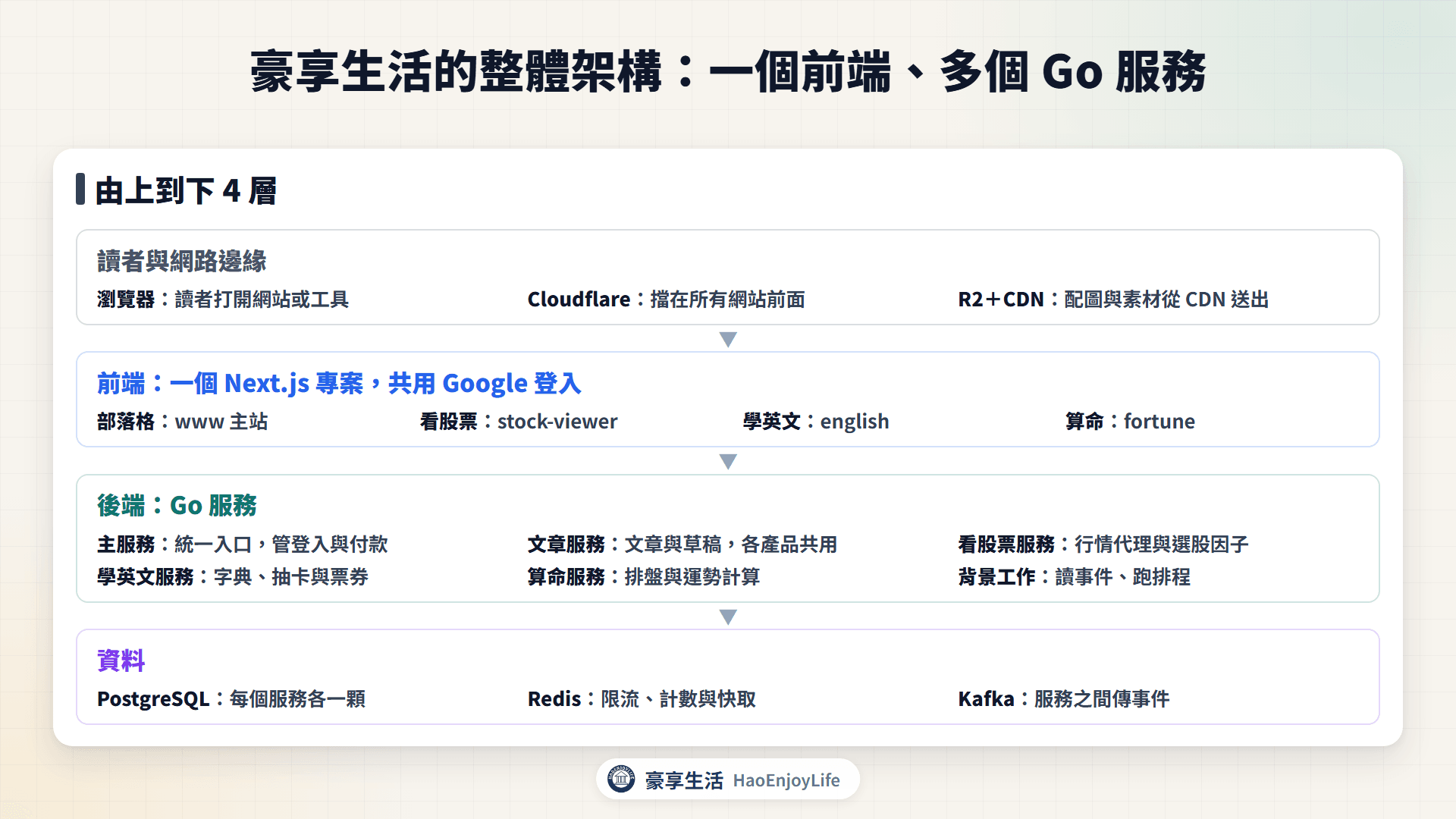
Task: Click the HaoEnjoyLife round logo icon
Action: tap(621, 779)
